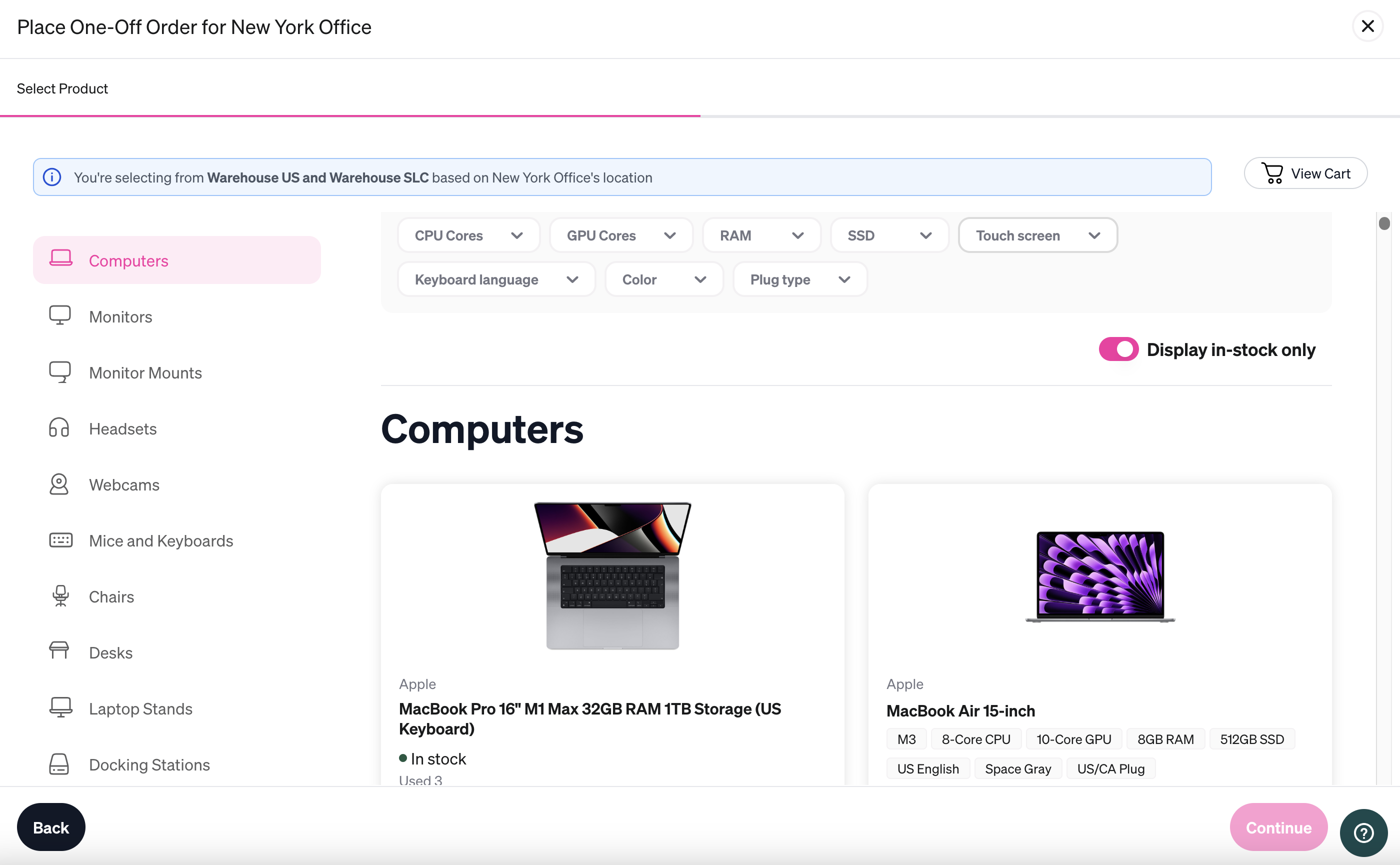Open the GPU Cores filter dropdown
1400x865 pixels.
point(621,235)
